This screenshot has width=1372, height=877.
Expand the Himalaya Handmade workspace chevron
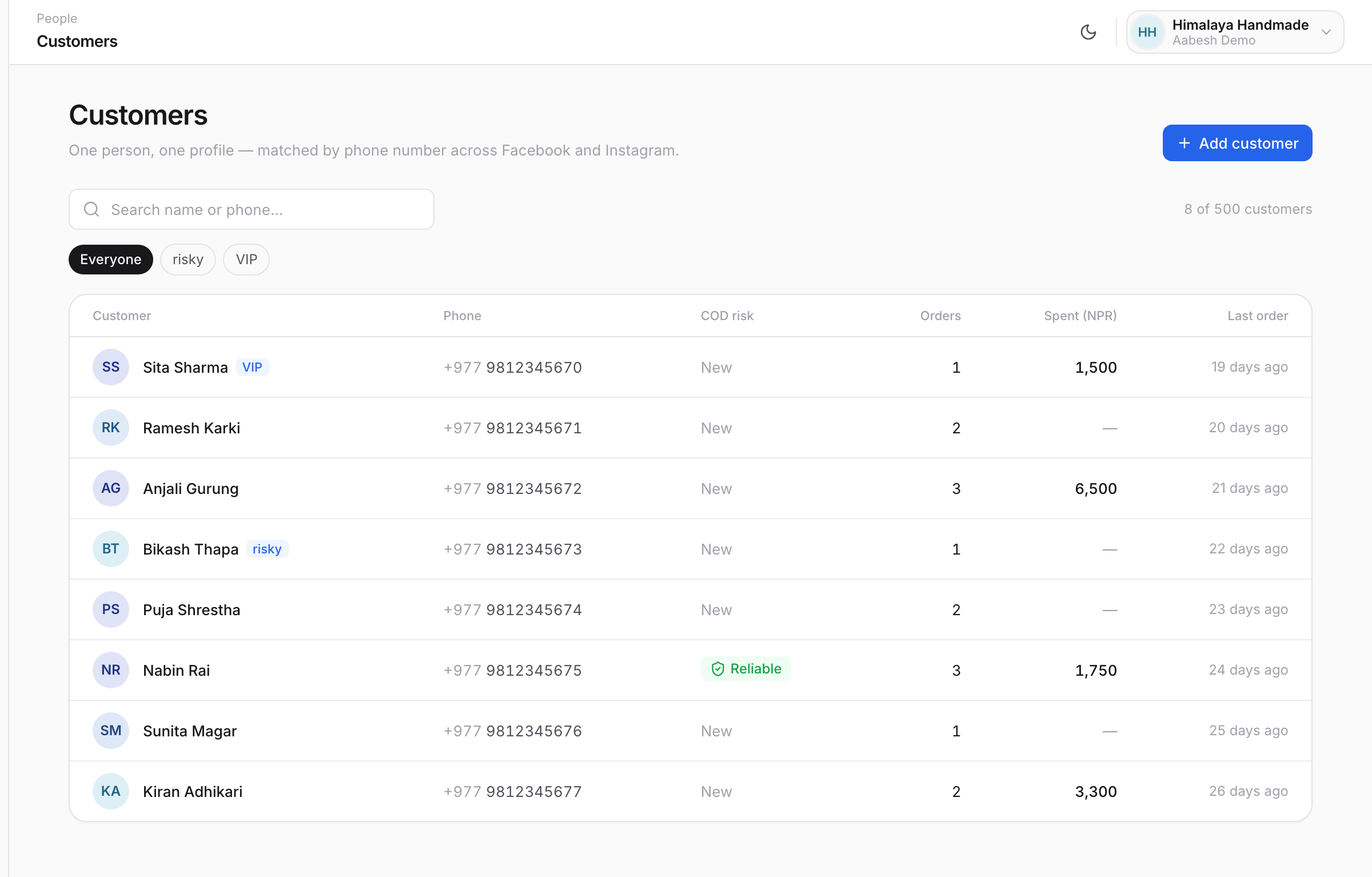click(x=1326, y=32)
